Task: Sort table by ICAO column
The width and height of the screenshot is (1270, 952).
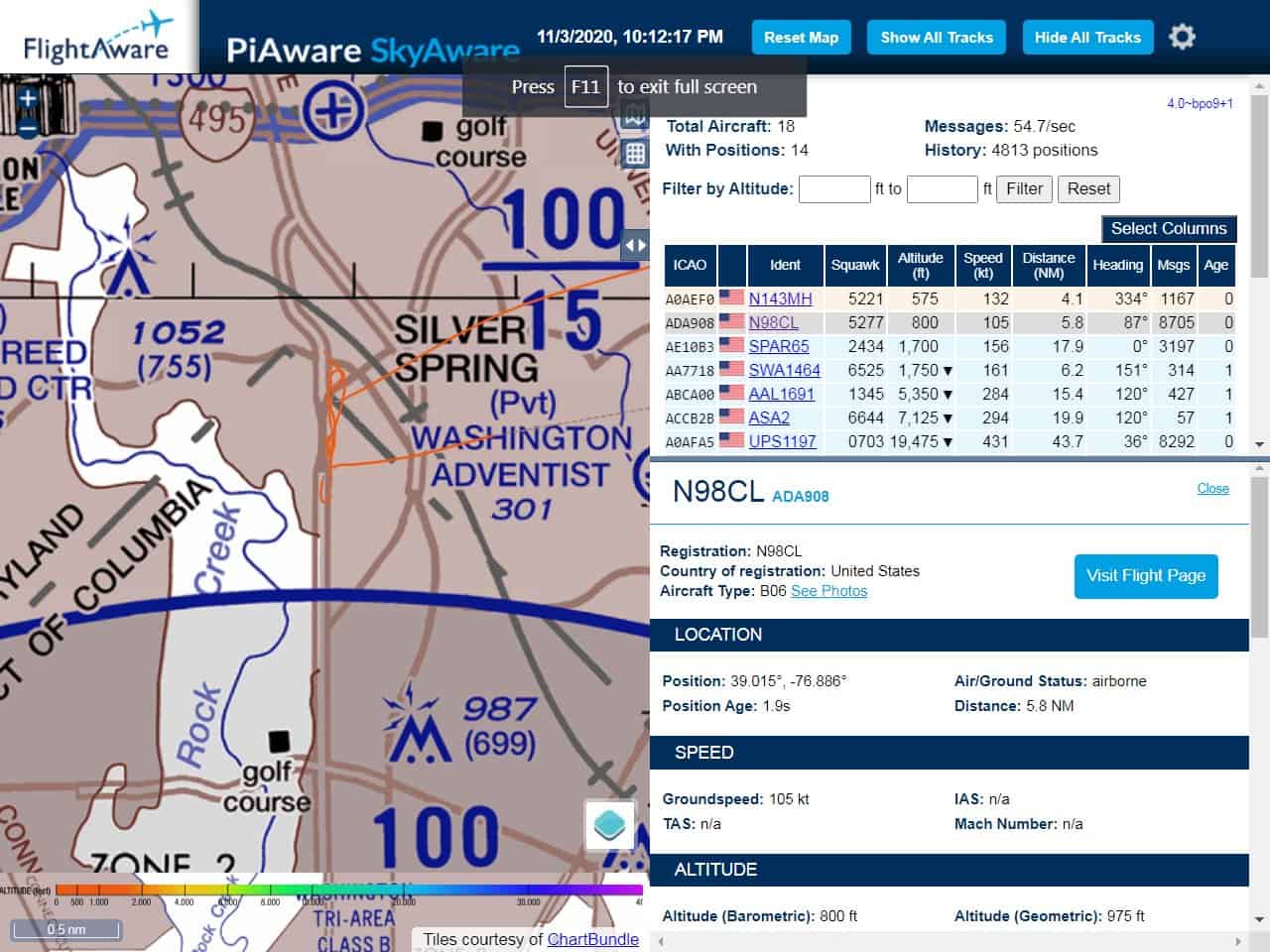Action: coord(690,265)
